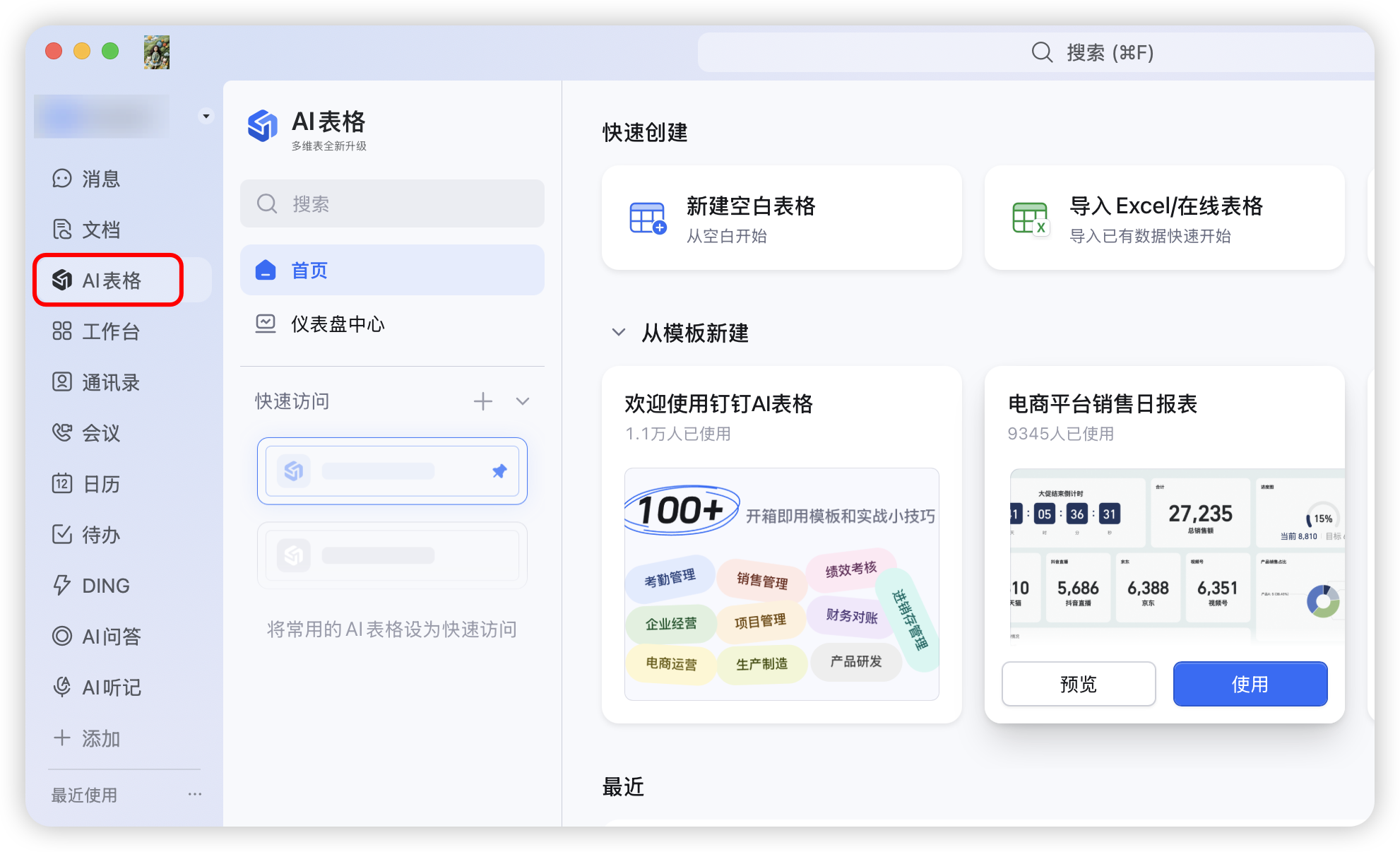Click the user avatar in title bar

tap(156, 52)
